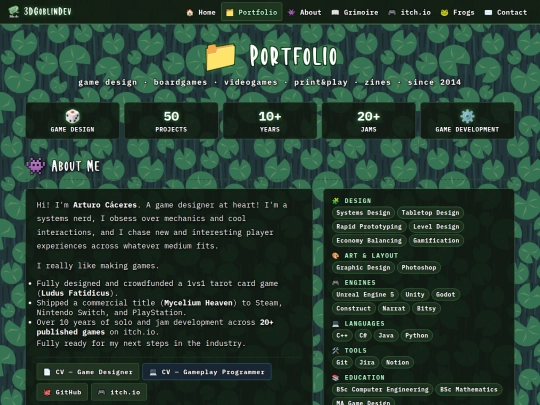The image size is (540, 405).
Task: Open the CV – Game Designer button
Action: tap(88, 372)
